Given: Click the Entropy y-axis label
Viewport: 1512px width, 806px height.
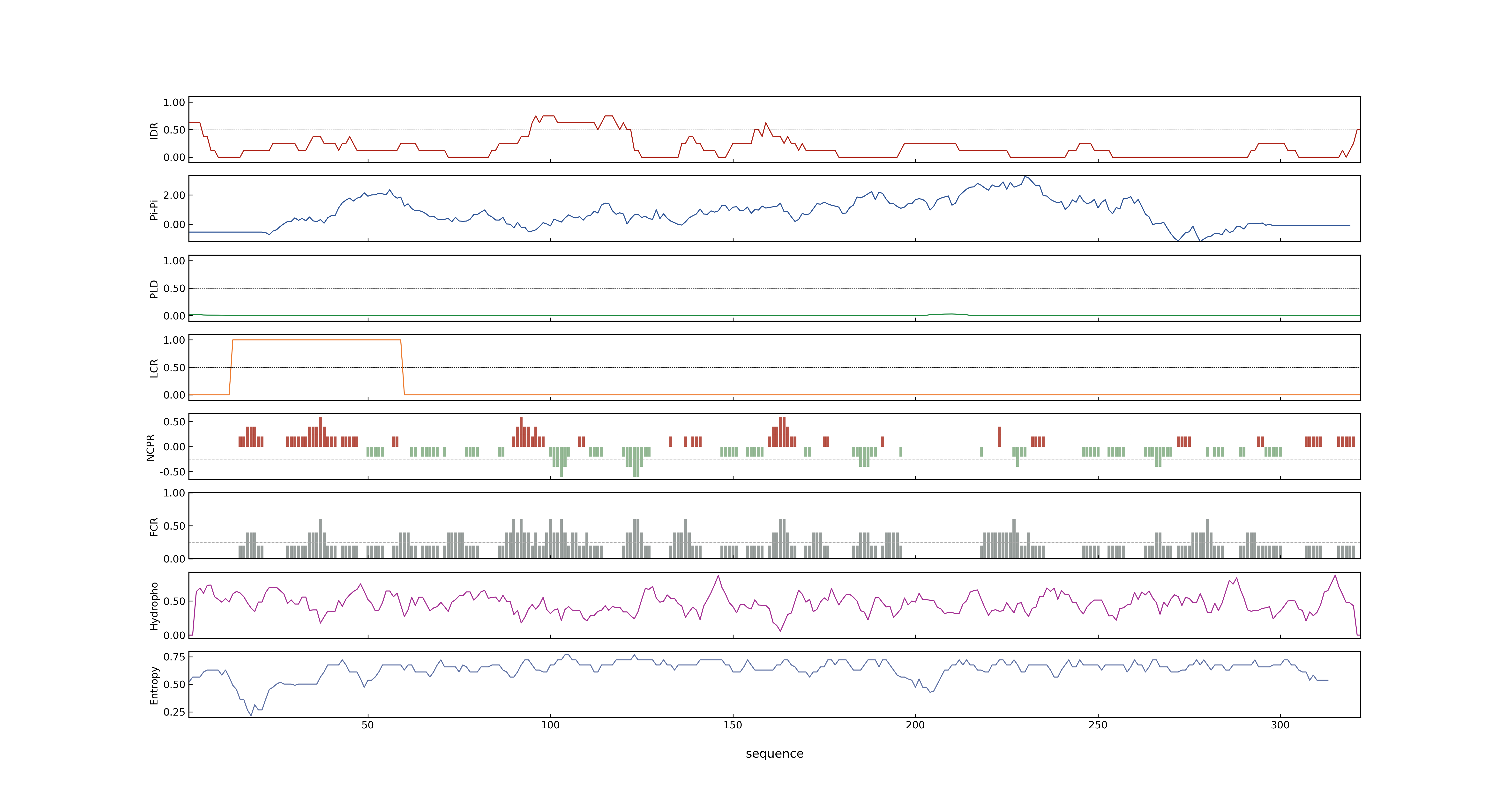Looking at the screenshot, I should (154, 685).
